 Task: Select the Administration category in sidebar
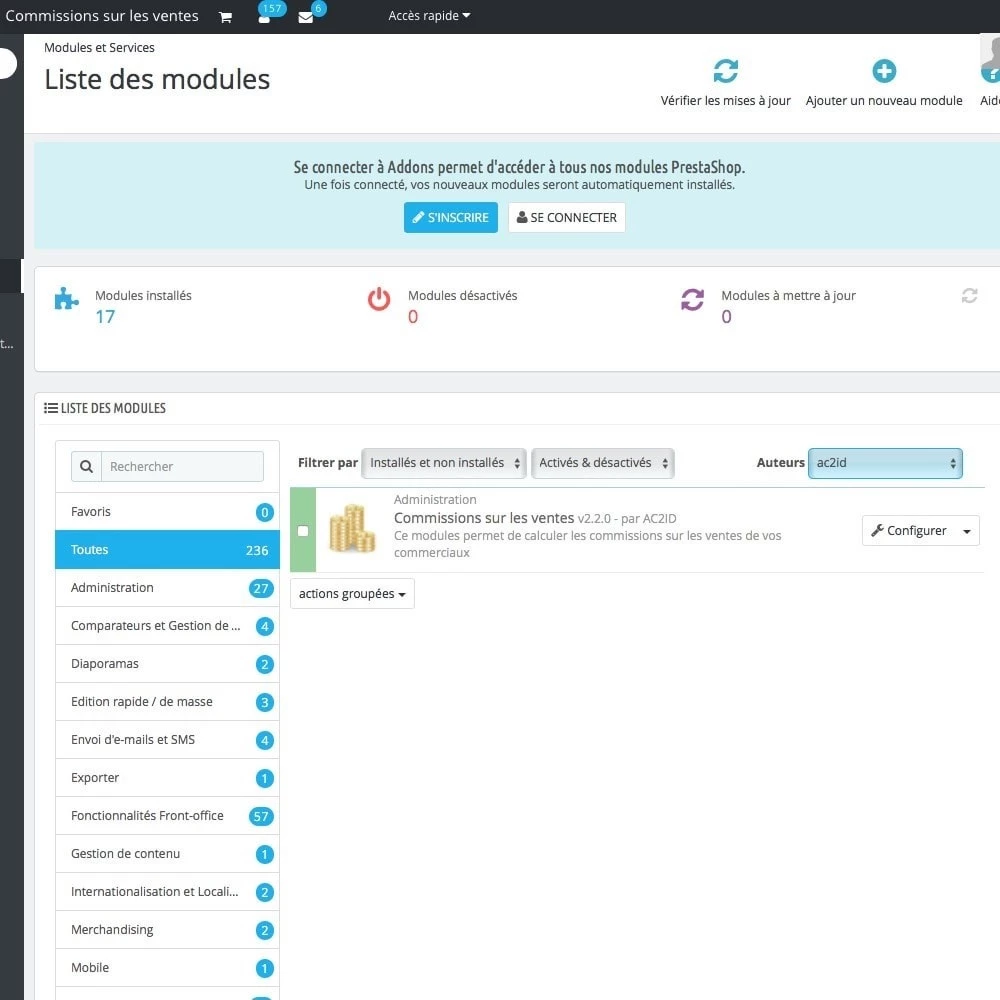pos(167,587)
